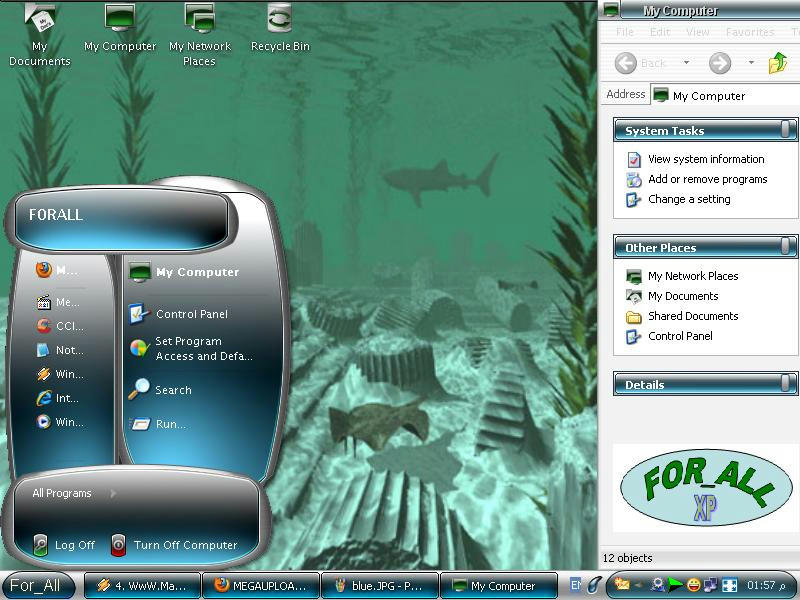Open Control Panel from the Start menu
The width and height of the screenshot is (800, 600).
(x=179, y=314)
